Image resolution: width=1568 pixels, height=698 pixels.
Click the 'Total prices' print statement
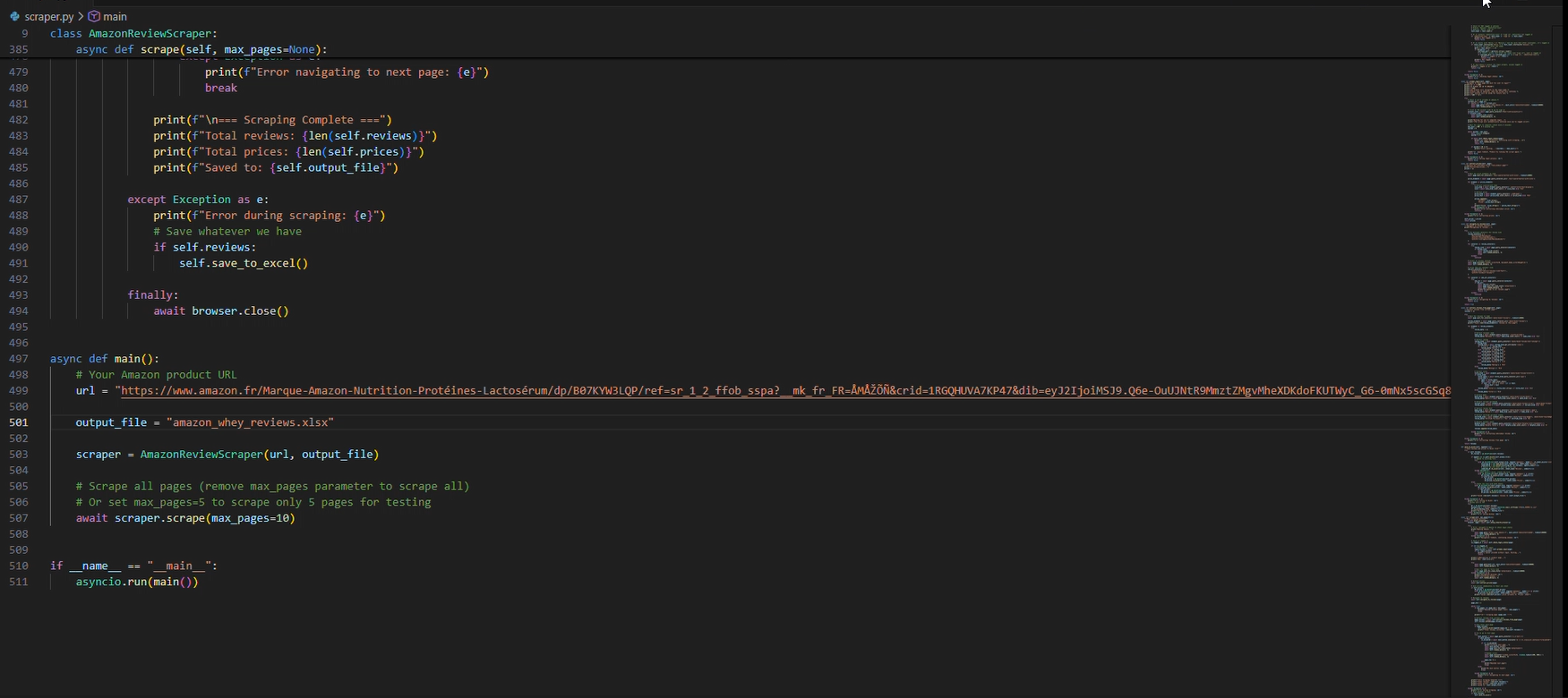click(289, 151)
